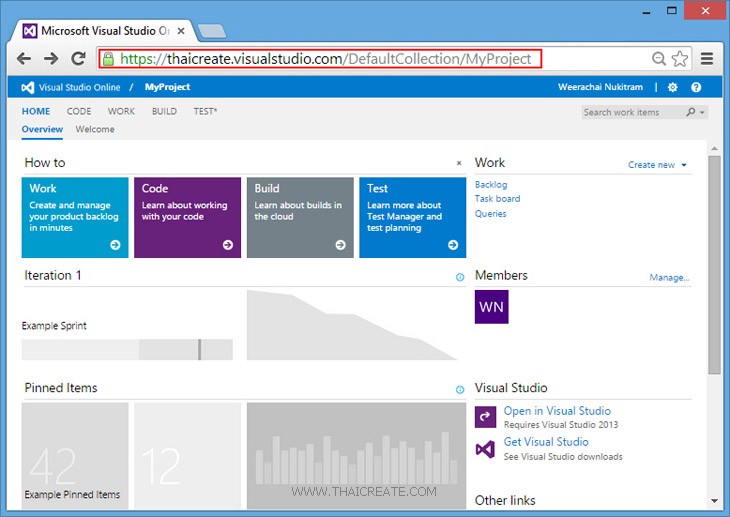Click the Iteration 1 heading
The image size is (730, 517).
[x=53, y=275]
